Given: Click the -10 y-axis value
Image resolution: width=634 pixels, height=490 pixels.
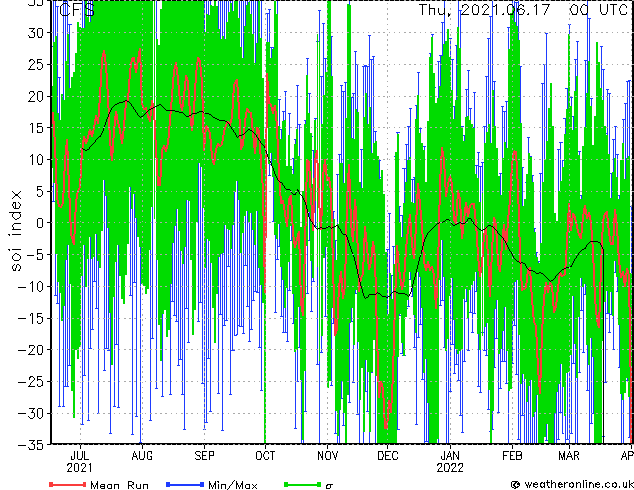Looking at the screenshot, I should click(31, 287).
